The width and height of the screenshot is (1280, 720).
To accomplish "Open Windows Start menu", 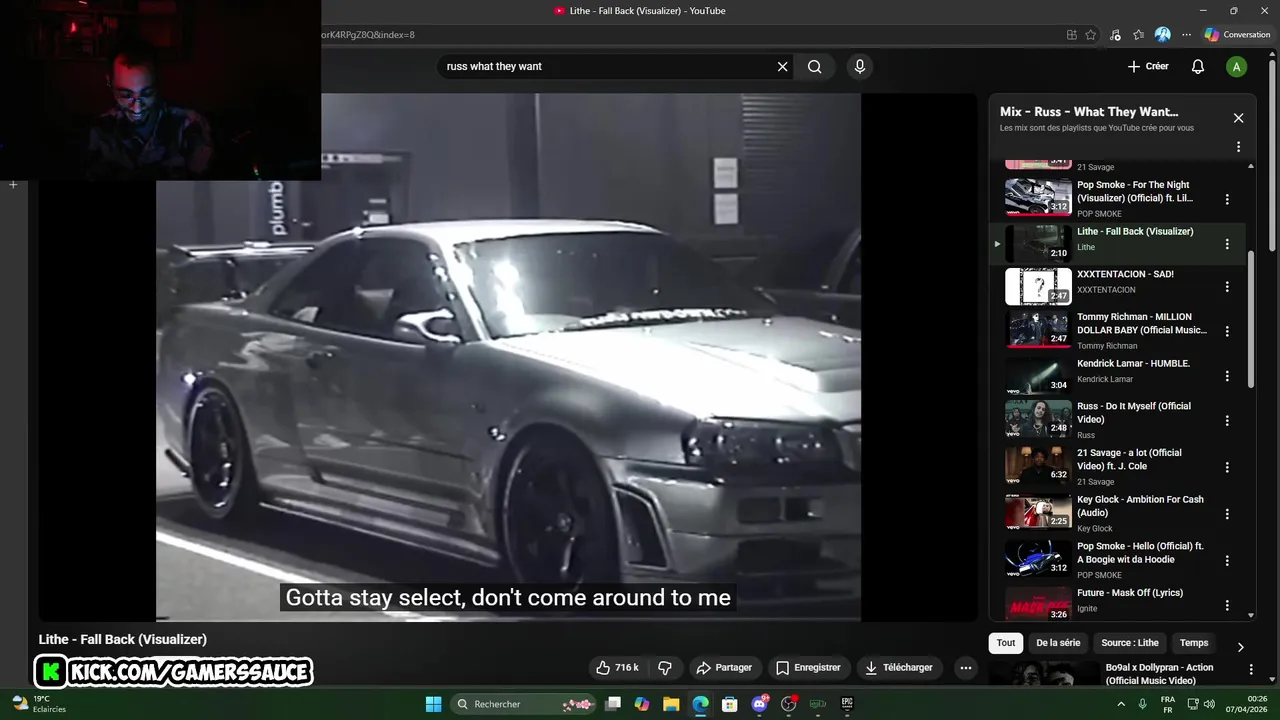I will click(x=433, y=704).
